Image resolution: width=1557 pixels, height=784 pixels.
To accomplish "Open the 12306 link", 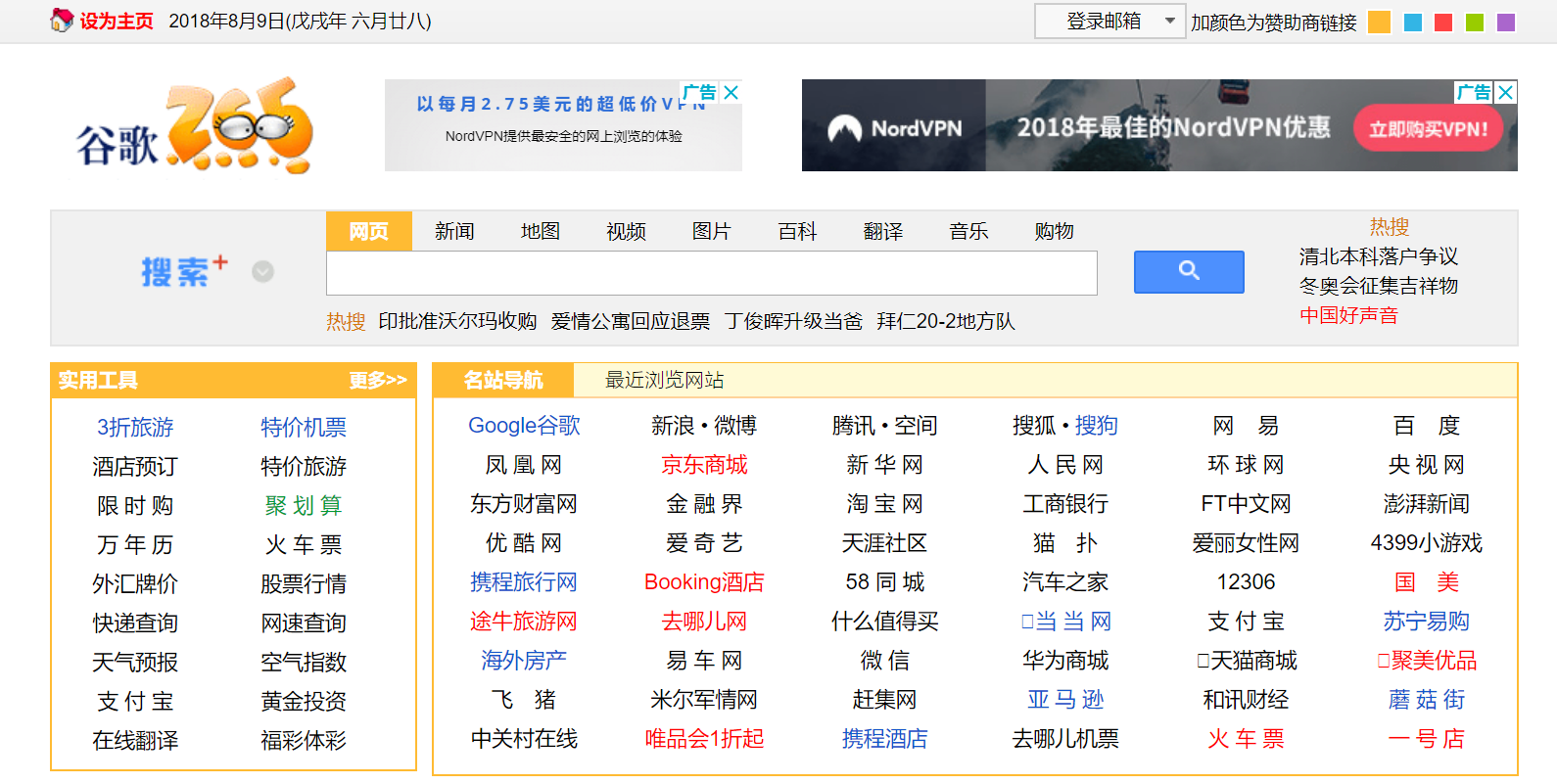I will [x=1246, y=582].
